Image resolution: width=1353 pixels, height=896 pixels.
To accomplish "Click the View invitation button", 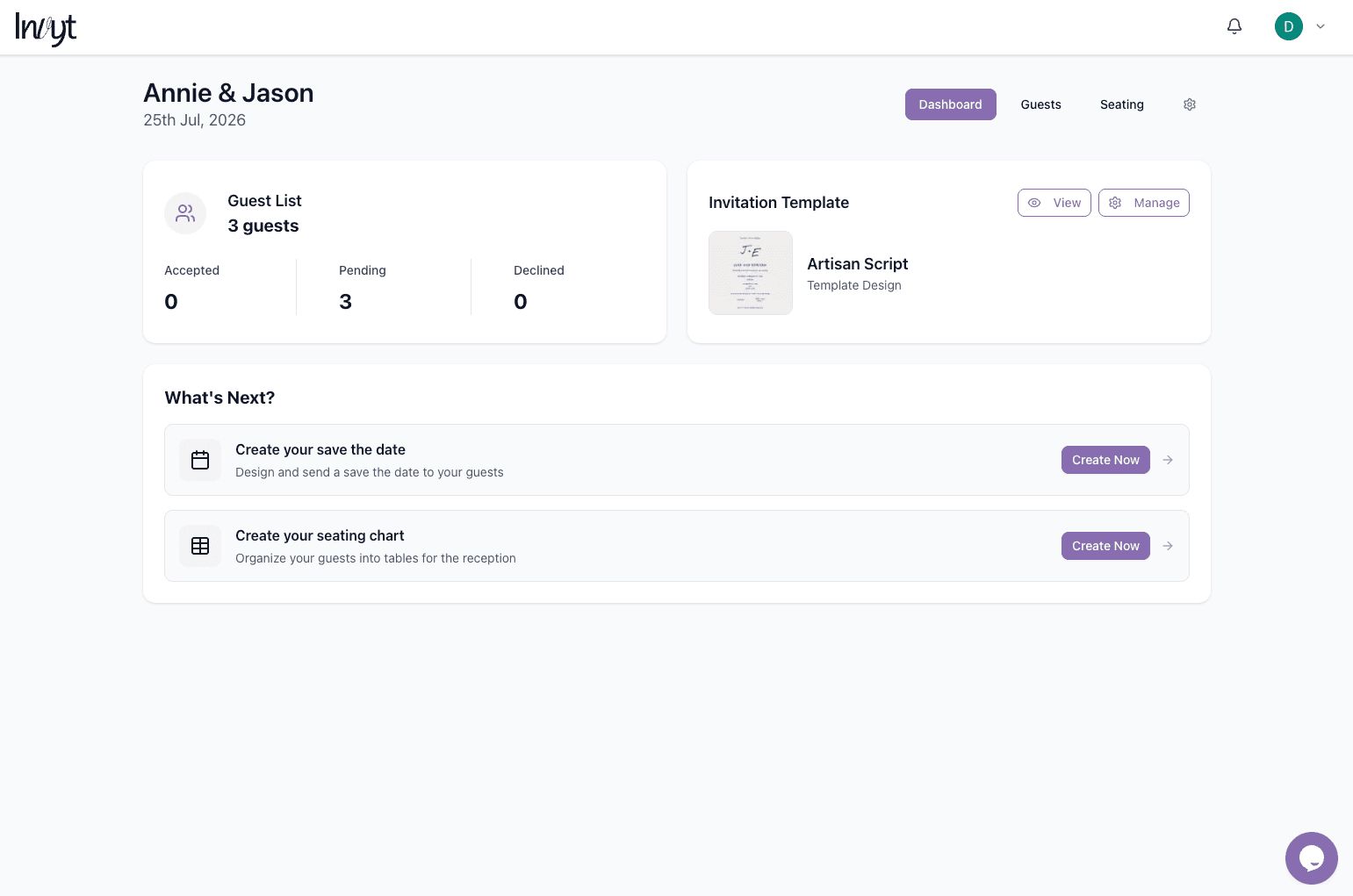I will [1054, 203].
